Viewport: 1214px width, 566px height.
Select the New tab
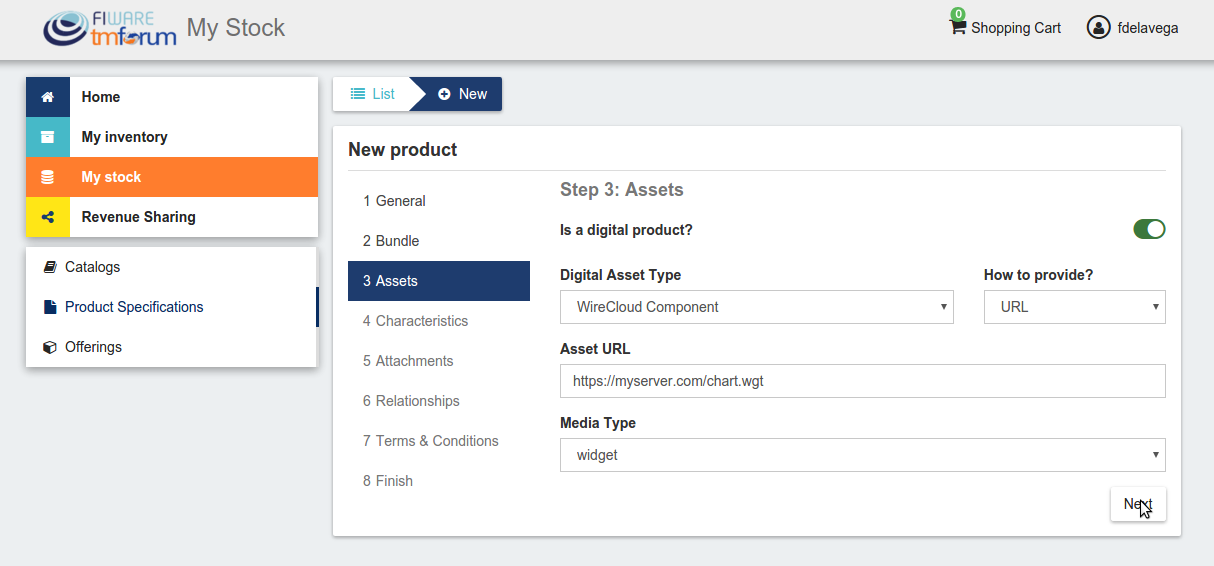[462, 94]
